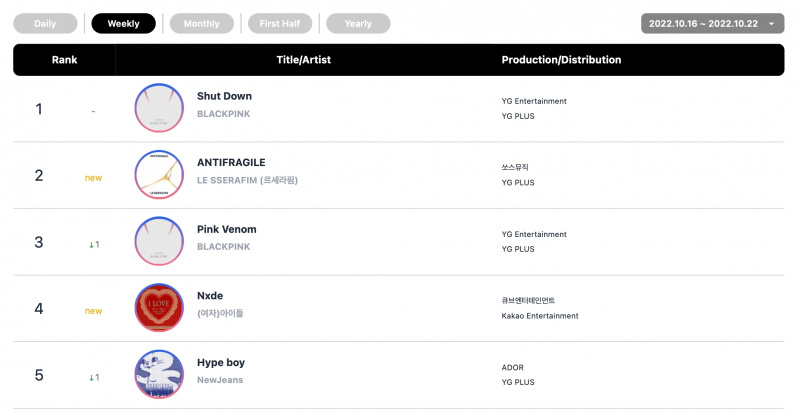
Task: Click Pink Venom album cover image
Action: tap(159, 241)
